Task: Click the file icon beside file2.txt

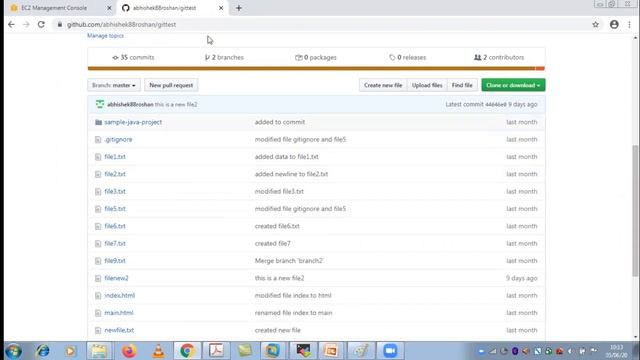Action: point(98,174)
